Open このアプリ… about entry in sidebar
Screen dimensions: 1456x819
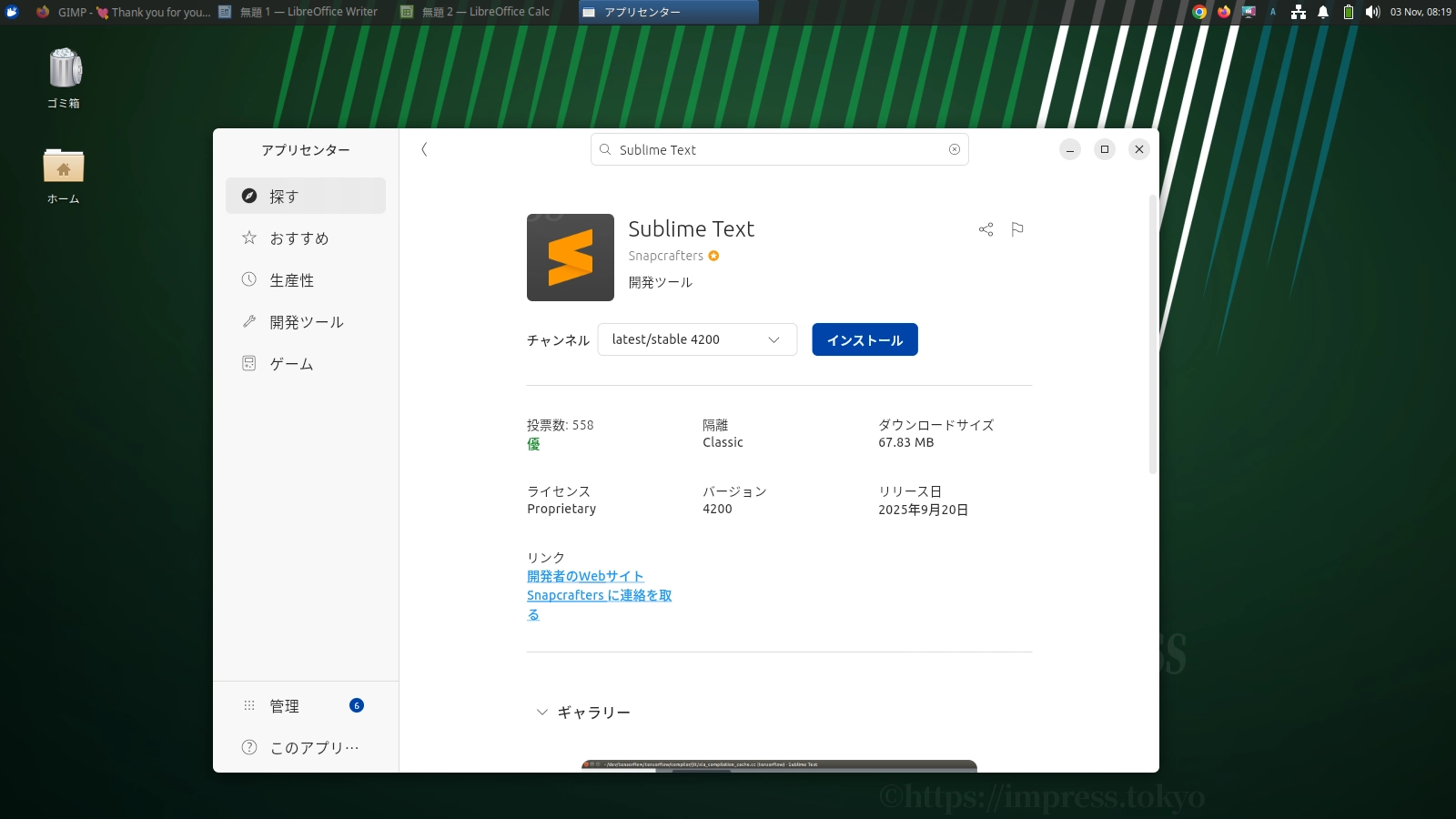(306, 747)
